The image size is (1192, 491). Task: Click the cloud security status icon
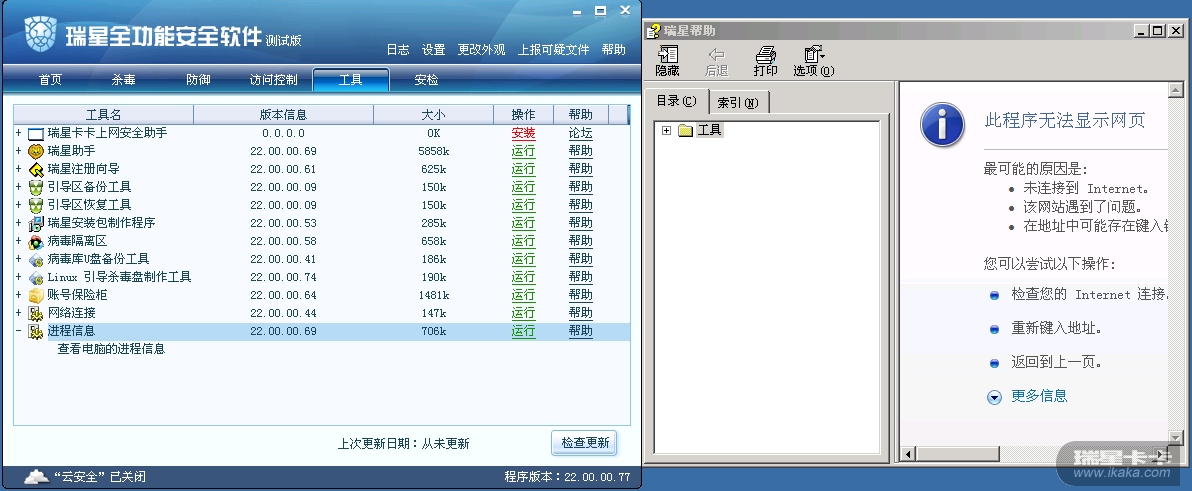(x=36, y=477)
